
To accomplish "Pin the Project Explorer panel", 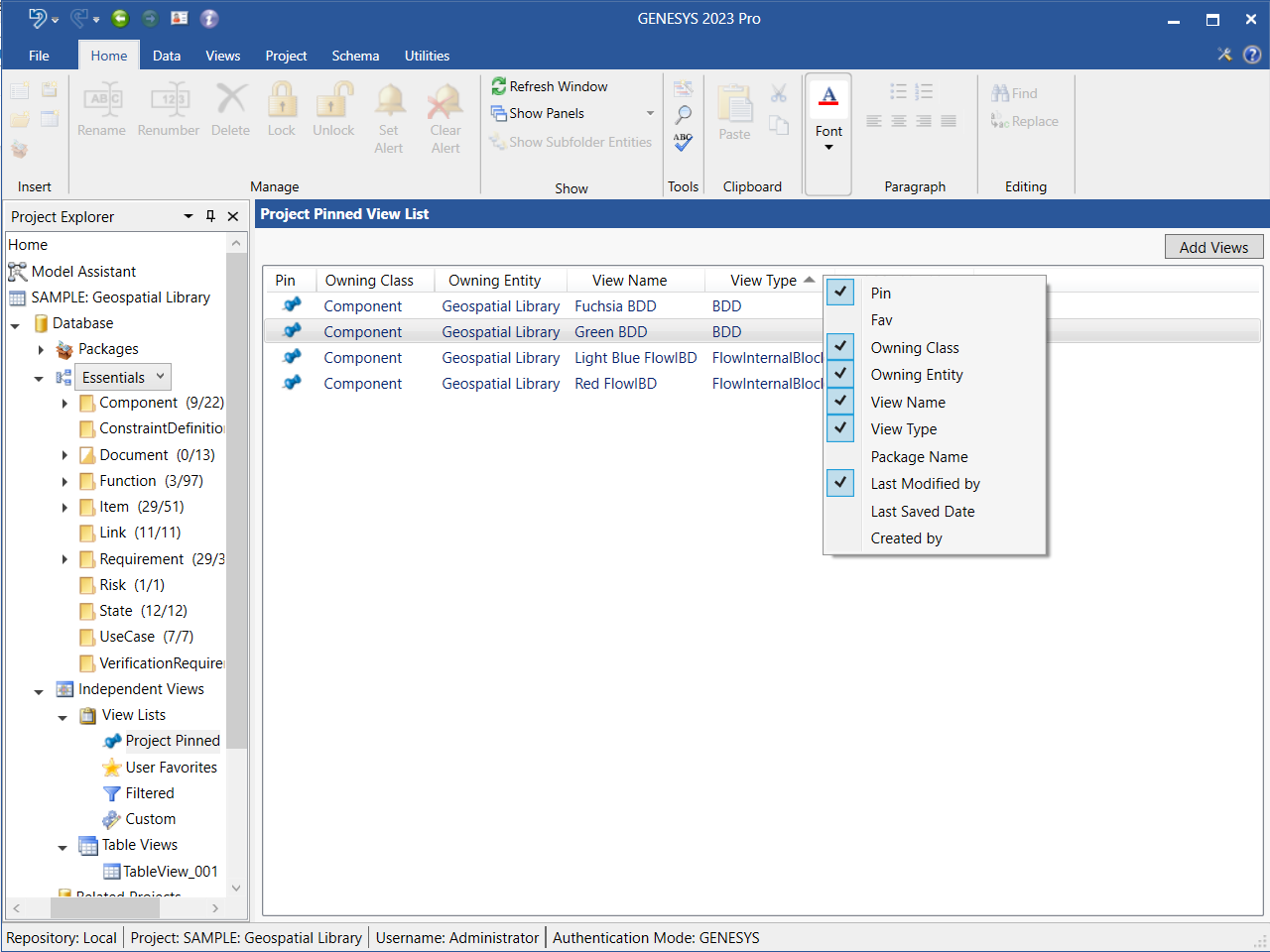I will [210, 216].
